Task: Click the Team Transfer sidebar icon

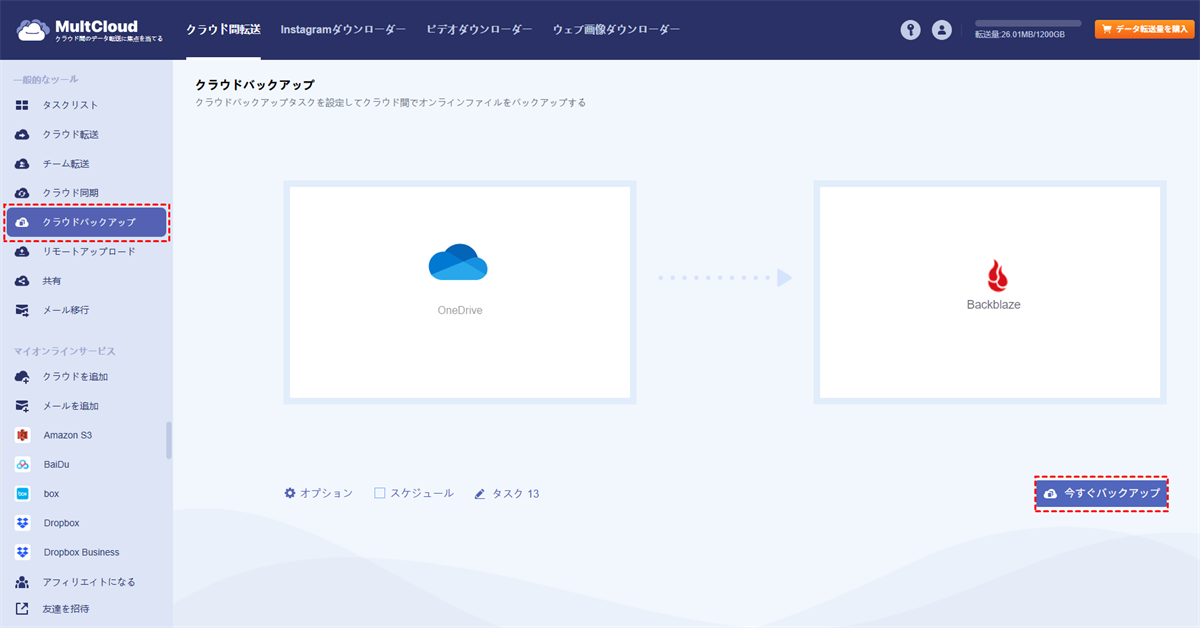Action: pos(22,163)
